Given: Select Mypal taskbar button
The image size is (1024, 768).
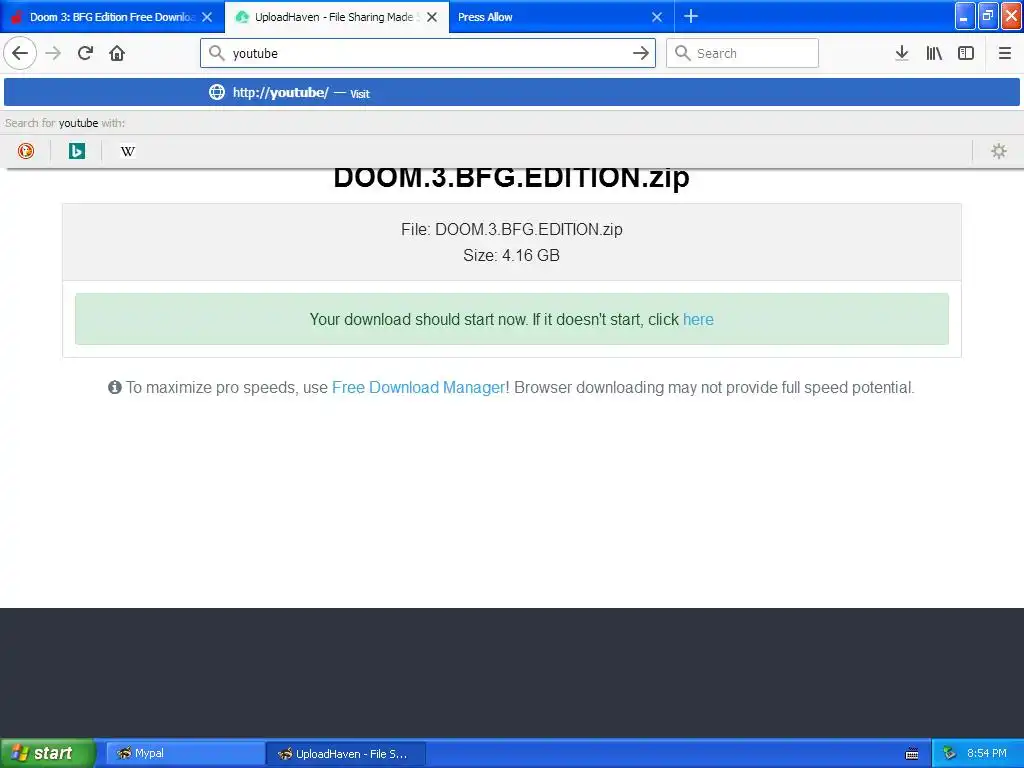Looking at the screenshot, I should click(184, 753).
